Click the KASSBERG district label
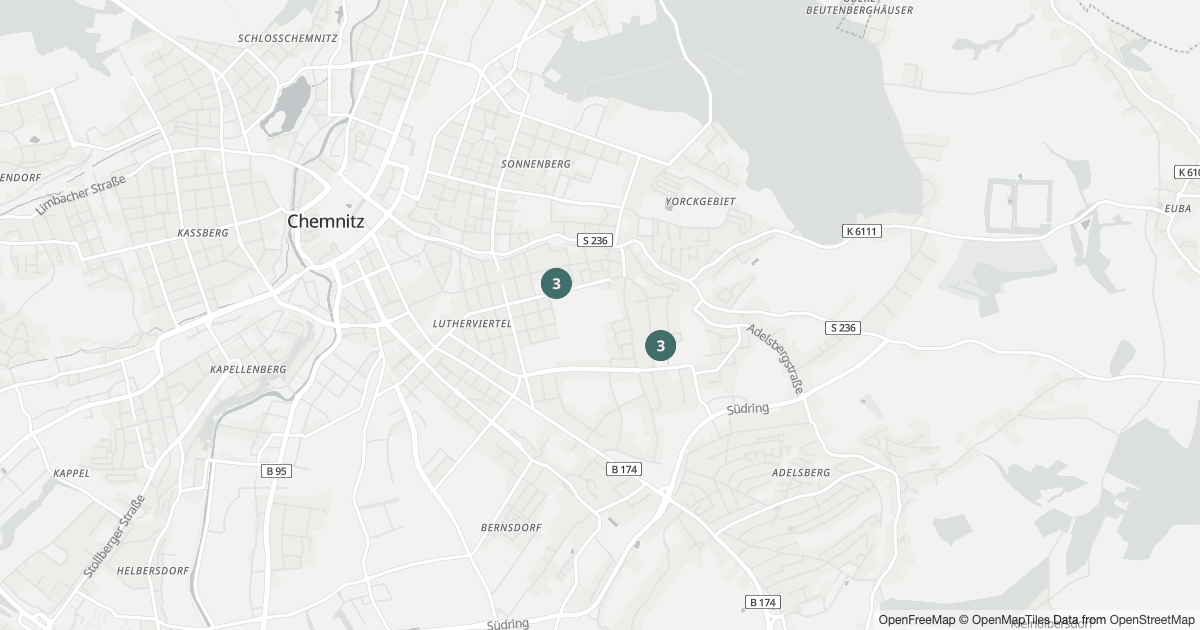 (203, 232)
